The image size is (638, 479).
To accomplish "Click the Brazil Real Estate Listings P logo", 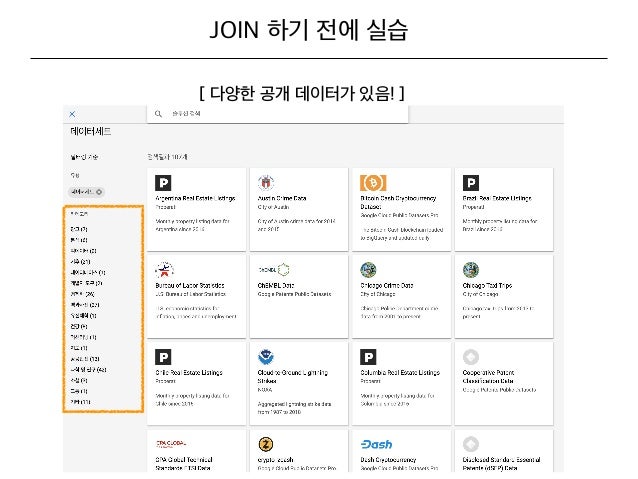I will click(x=471, y=183).
